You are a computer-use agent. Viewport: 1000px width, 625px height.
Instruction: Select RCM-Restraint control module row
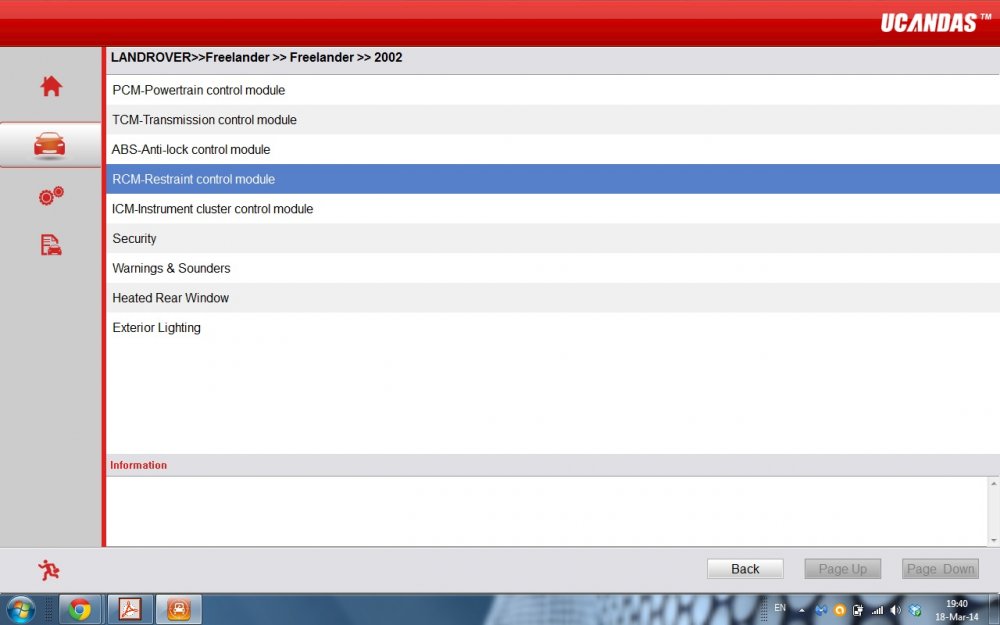[552, 179]
